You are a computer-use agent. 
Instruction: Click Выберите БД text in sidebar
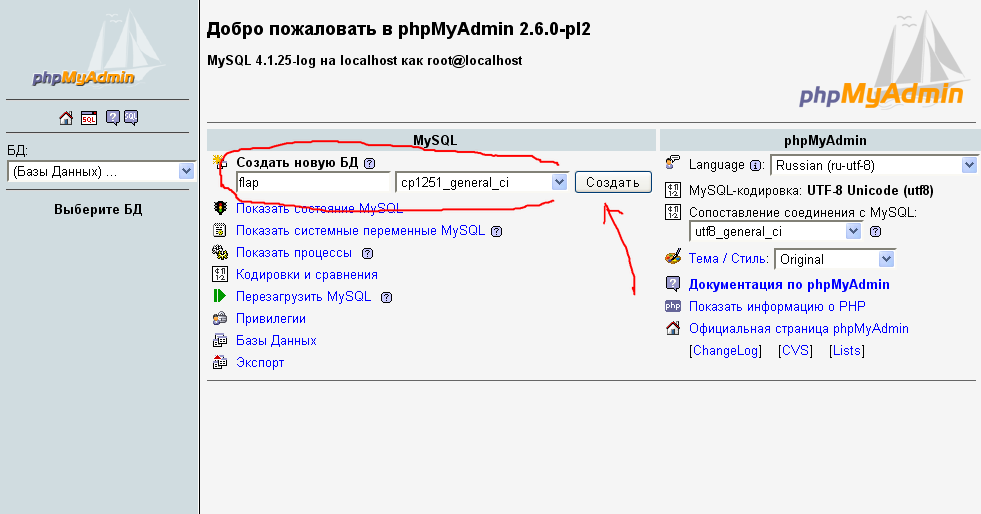pos(98,209)
